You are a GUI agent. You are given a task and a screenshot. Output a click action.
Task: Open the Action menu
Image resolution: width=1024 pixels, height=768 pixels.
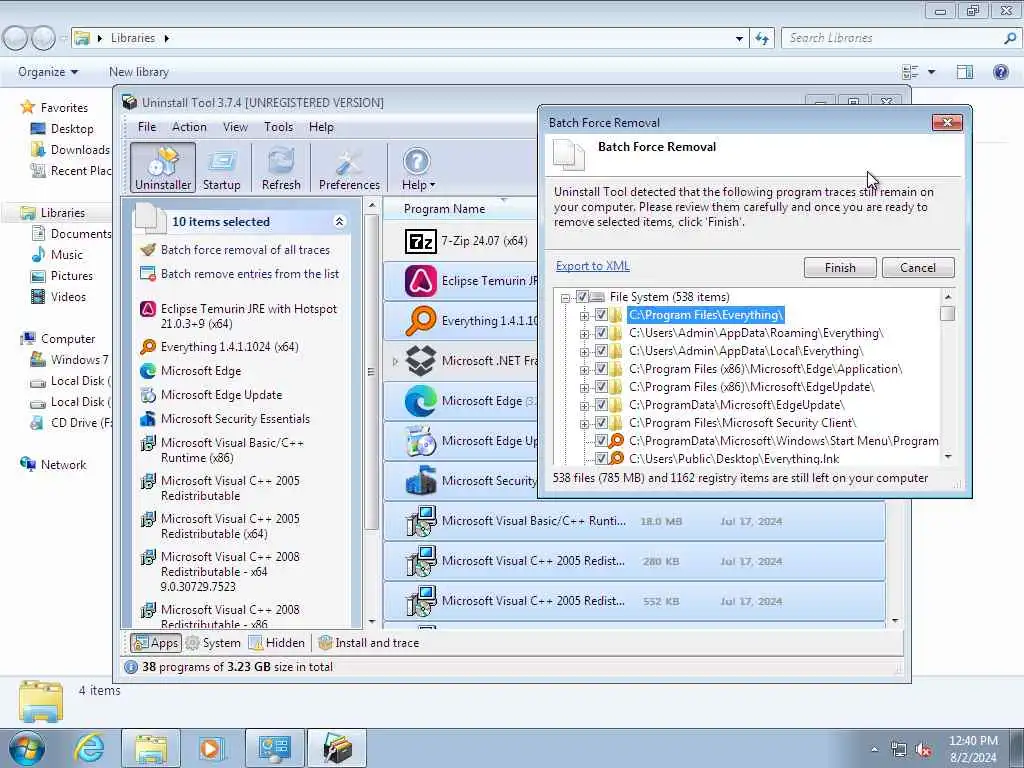189,127
